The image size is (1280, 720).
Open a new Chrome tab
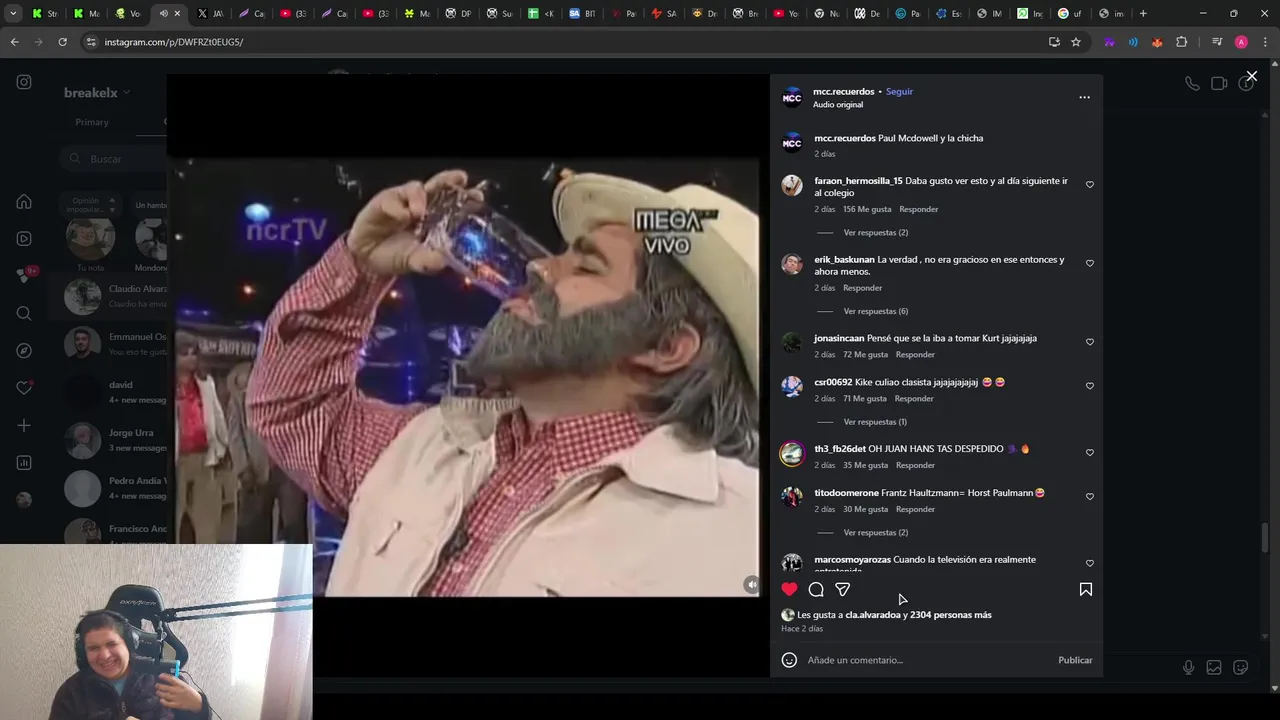[x=1143, y=14]
